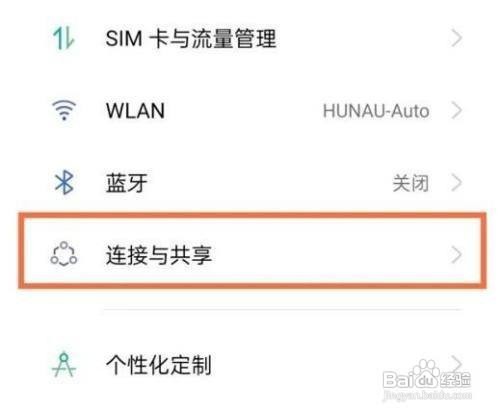Tap the 关闭 Bluetooth status text

pyautogui.click(x=410, y=183)
